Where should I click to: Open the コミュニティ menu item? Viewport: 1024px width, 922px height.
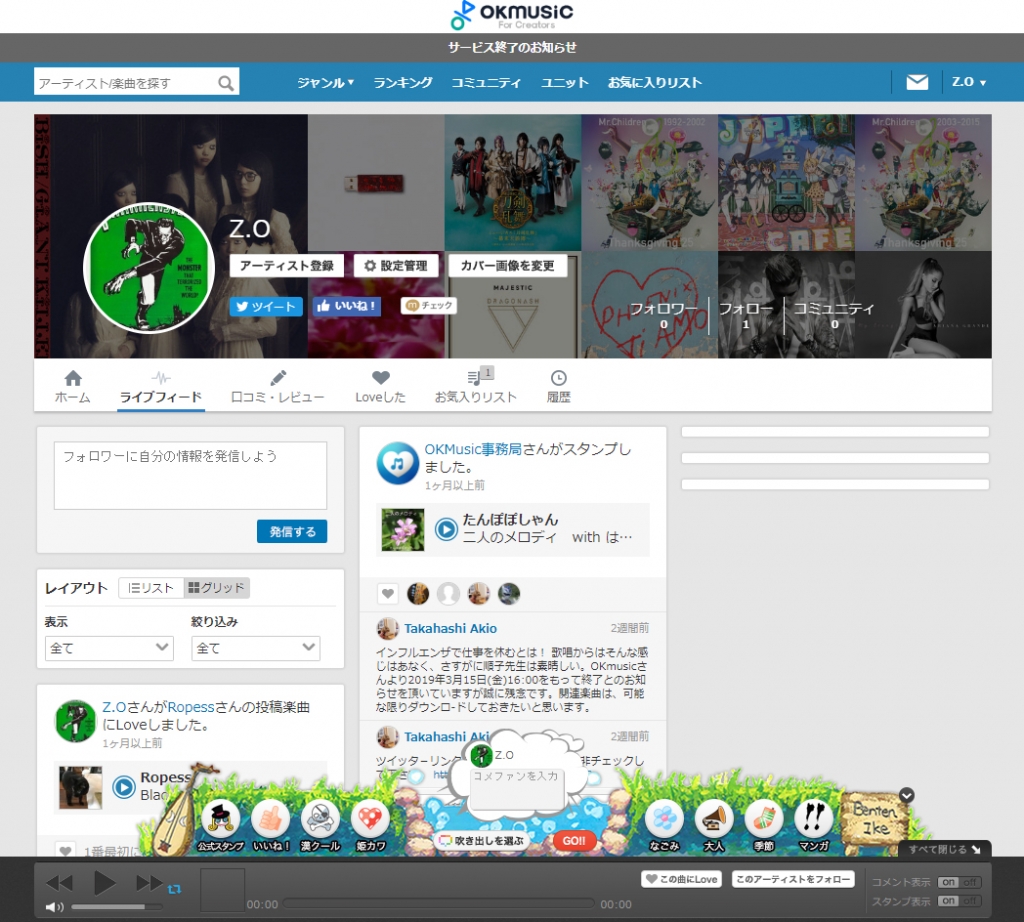487,82
